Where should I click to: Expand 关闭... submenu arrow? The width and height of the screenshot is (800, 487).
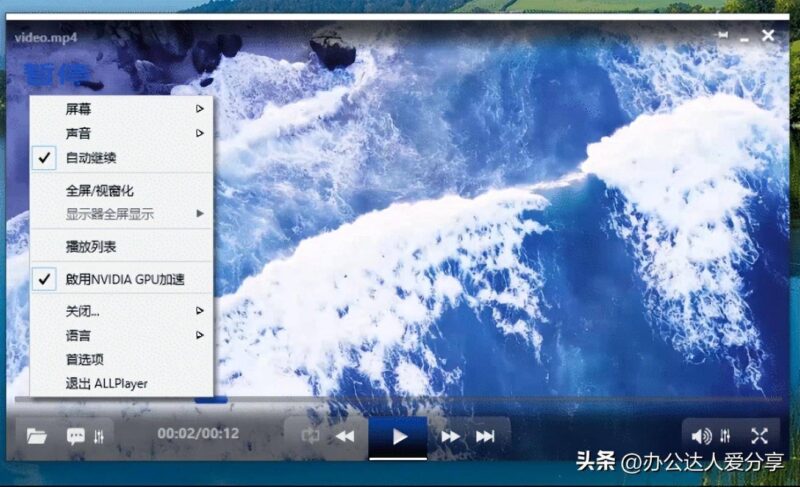point(200,311)
